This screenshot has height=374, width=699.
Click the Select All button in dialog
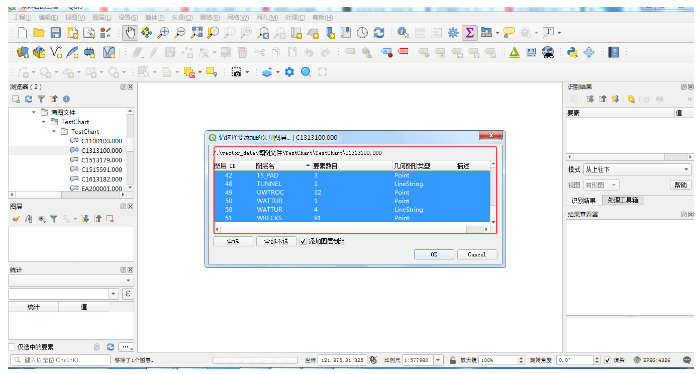[x=233, y=241]
